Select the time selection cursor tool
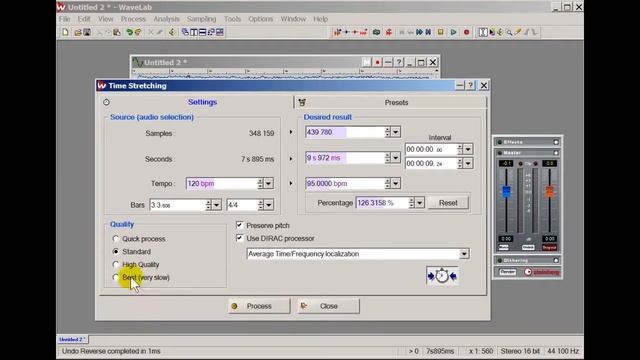Viewport: 640px width, 360px height. pyautogui.click(x=483, y=32)
